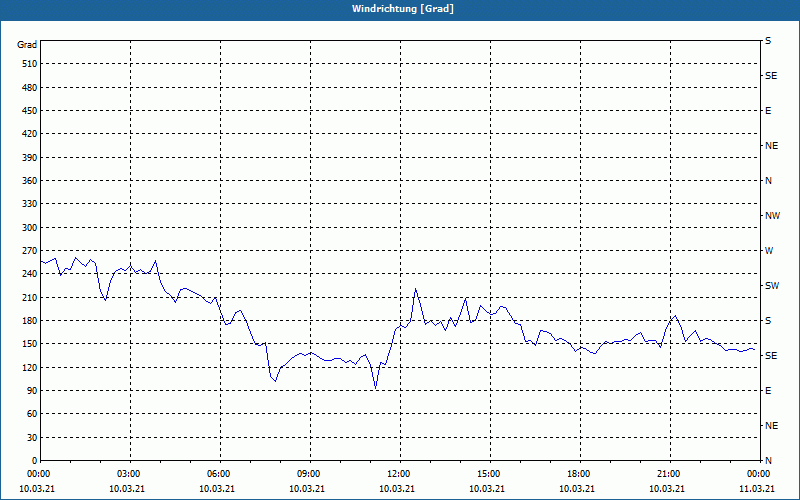This screenshot has width=800, height=500.
Task: Select the 390 y-axis value
Action: pos(30,157)
